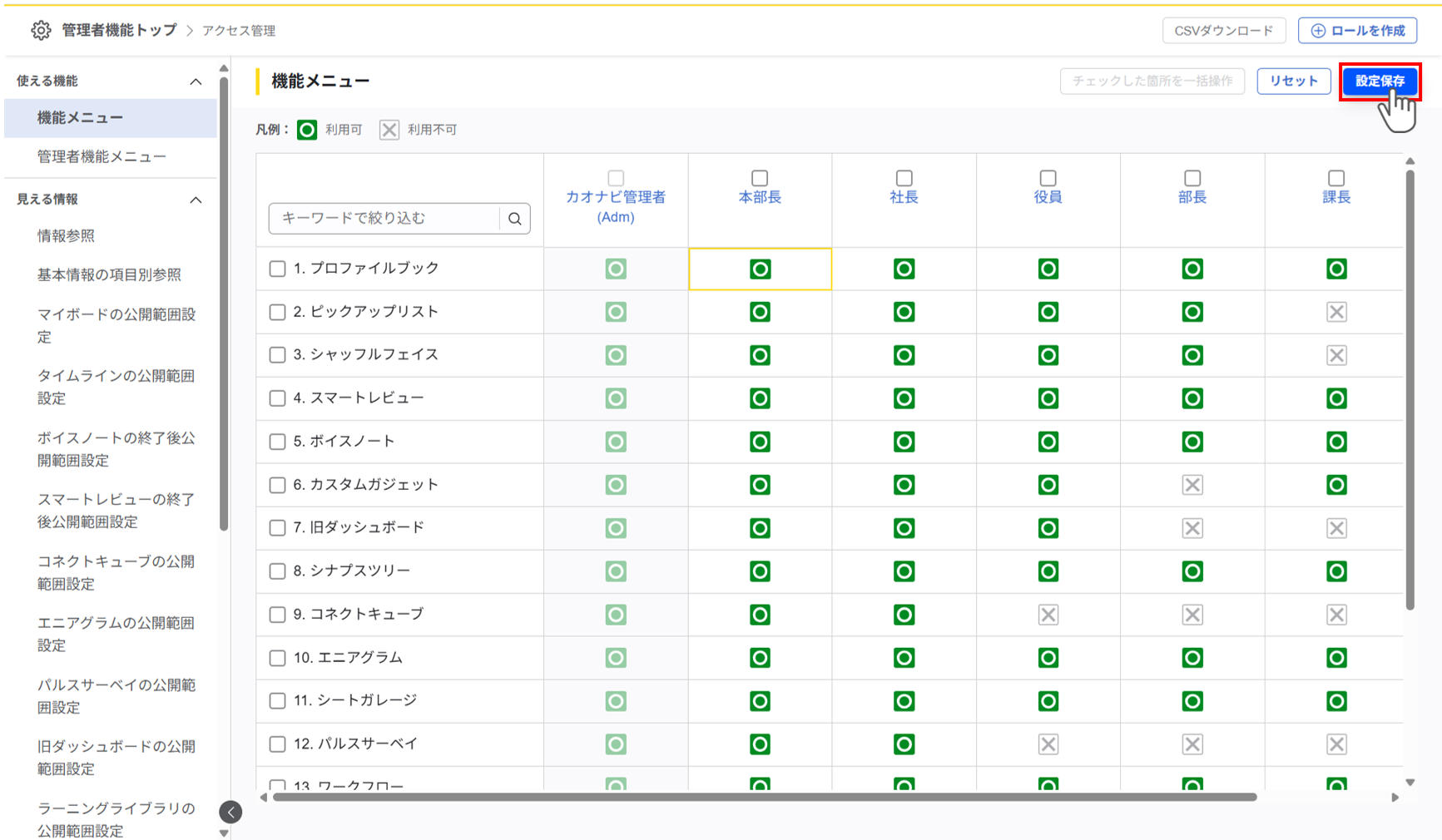
Task: Check the 本部長 column checkbox
Action: click(x=760, y=178)
